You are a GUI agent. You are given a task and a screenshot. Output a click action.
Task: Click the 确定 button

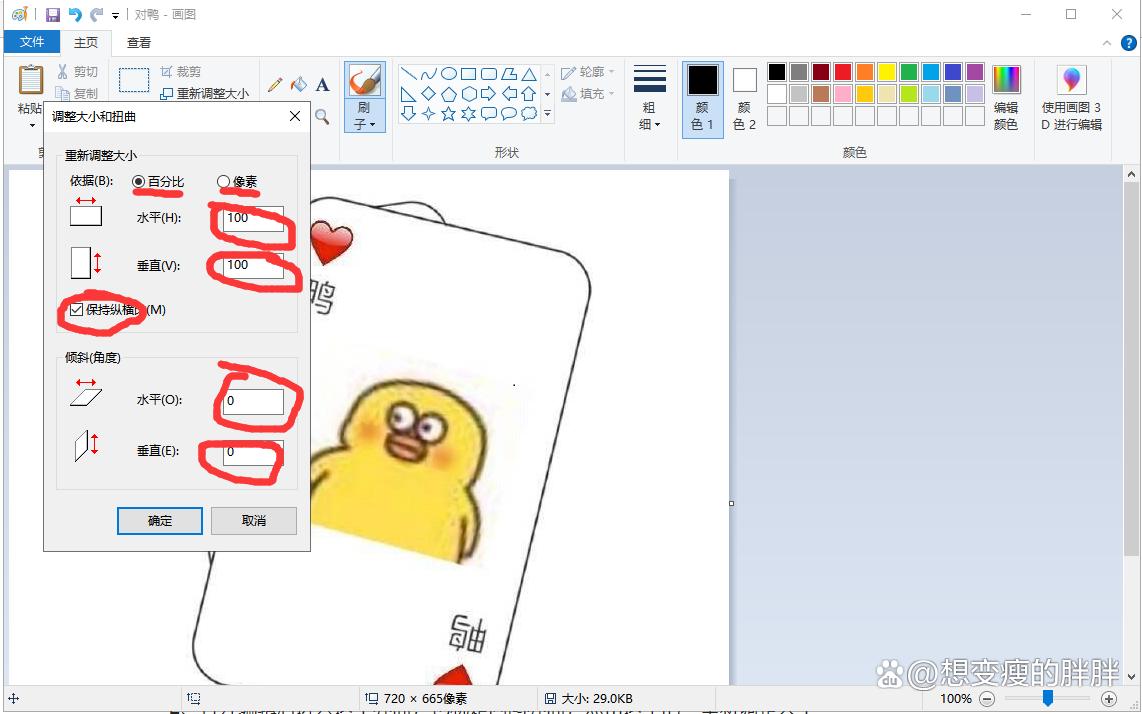[x=160, y=521]
